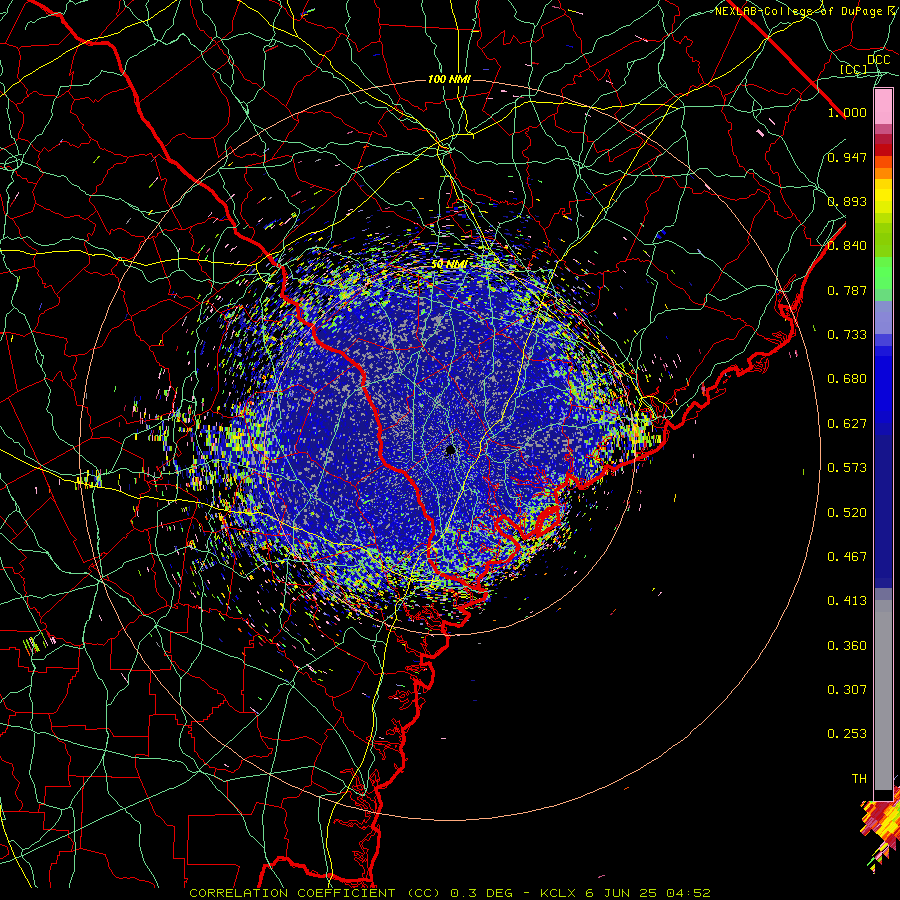Click the 0.520 scale value
The height and width of the screenshot is (900, 900).
tap(847, 513)
